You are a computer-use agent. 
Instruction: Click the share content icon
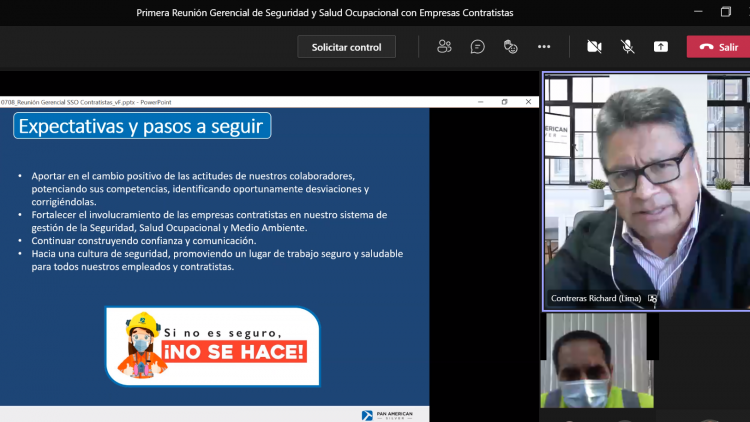point(661,47)
